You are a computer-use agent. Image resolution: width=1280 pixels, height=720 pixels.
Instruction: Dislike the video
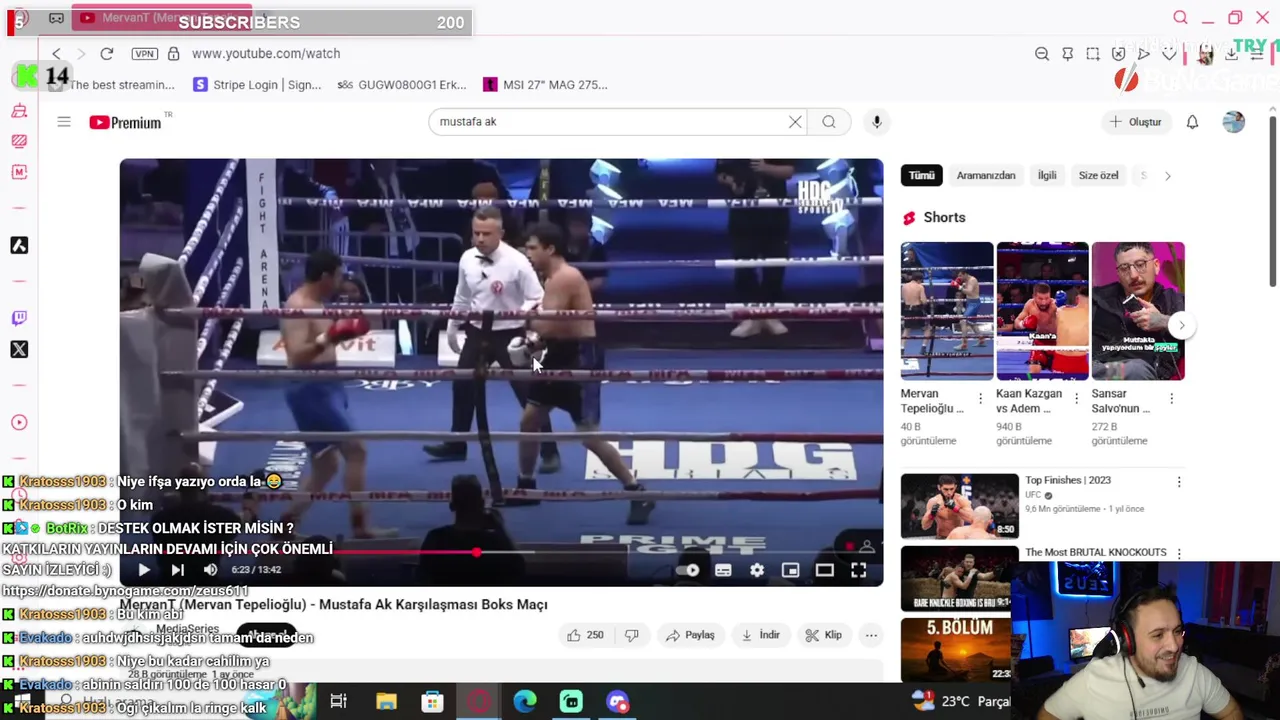point(631,635)
